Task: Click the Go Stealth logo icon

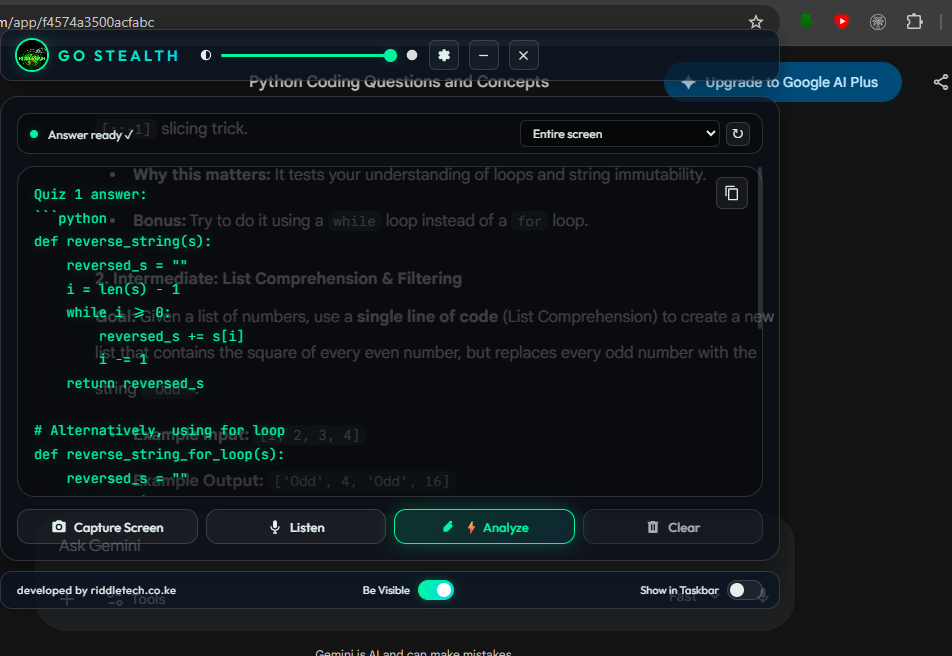Action: (32, 55)
